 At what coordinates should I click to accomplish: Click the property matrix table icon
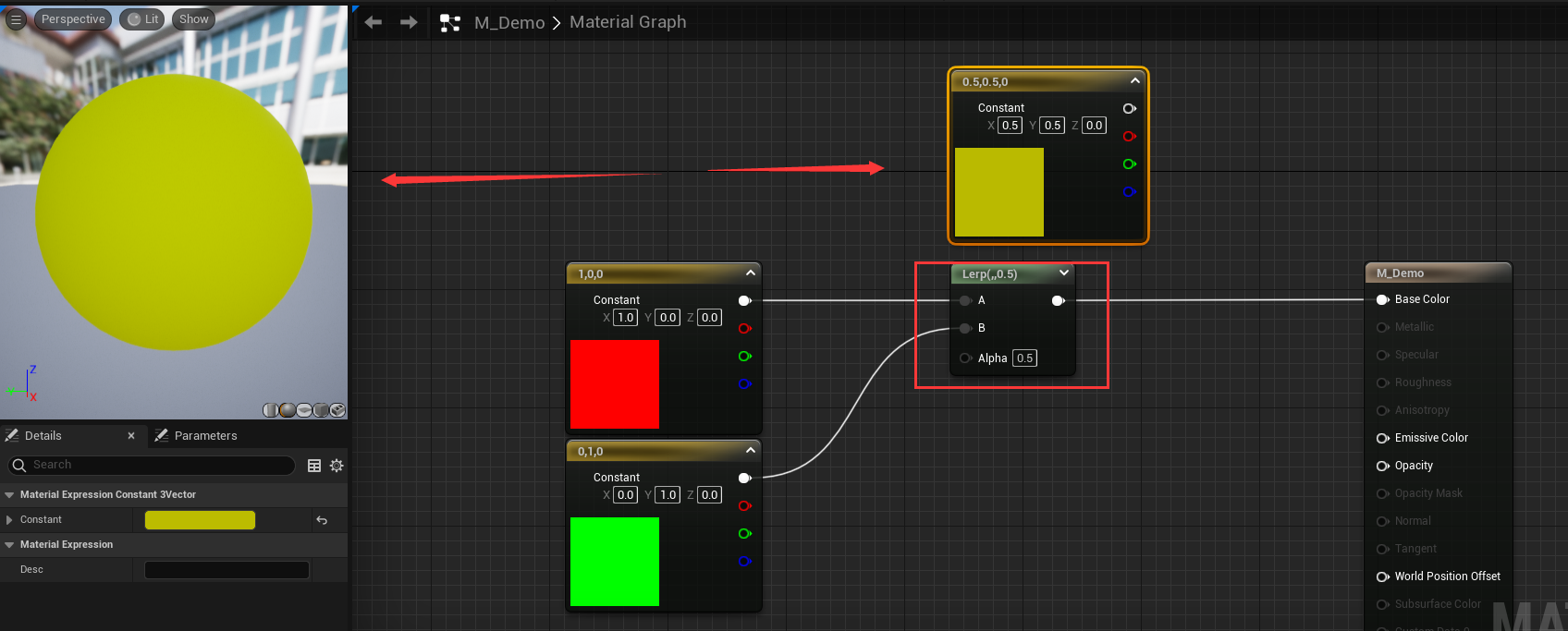click(314, 466)
